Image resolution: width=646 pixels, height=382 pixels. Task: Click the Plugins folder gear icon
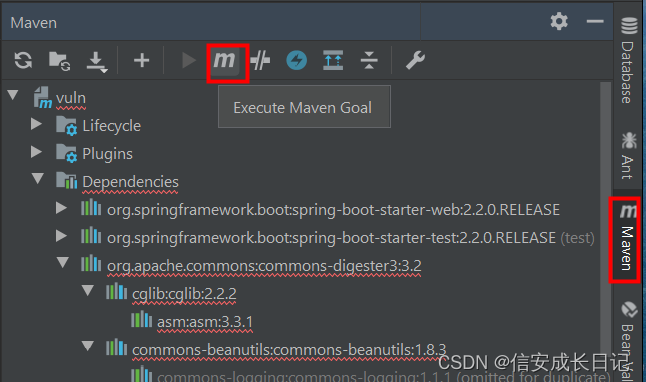(66, 153)
